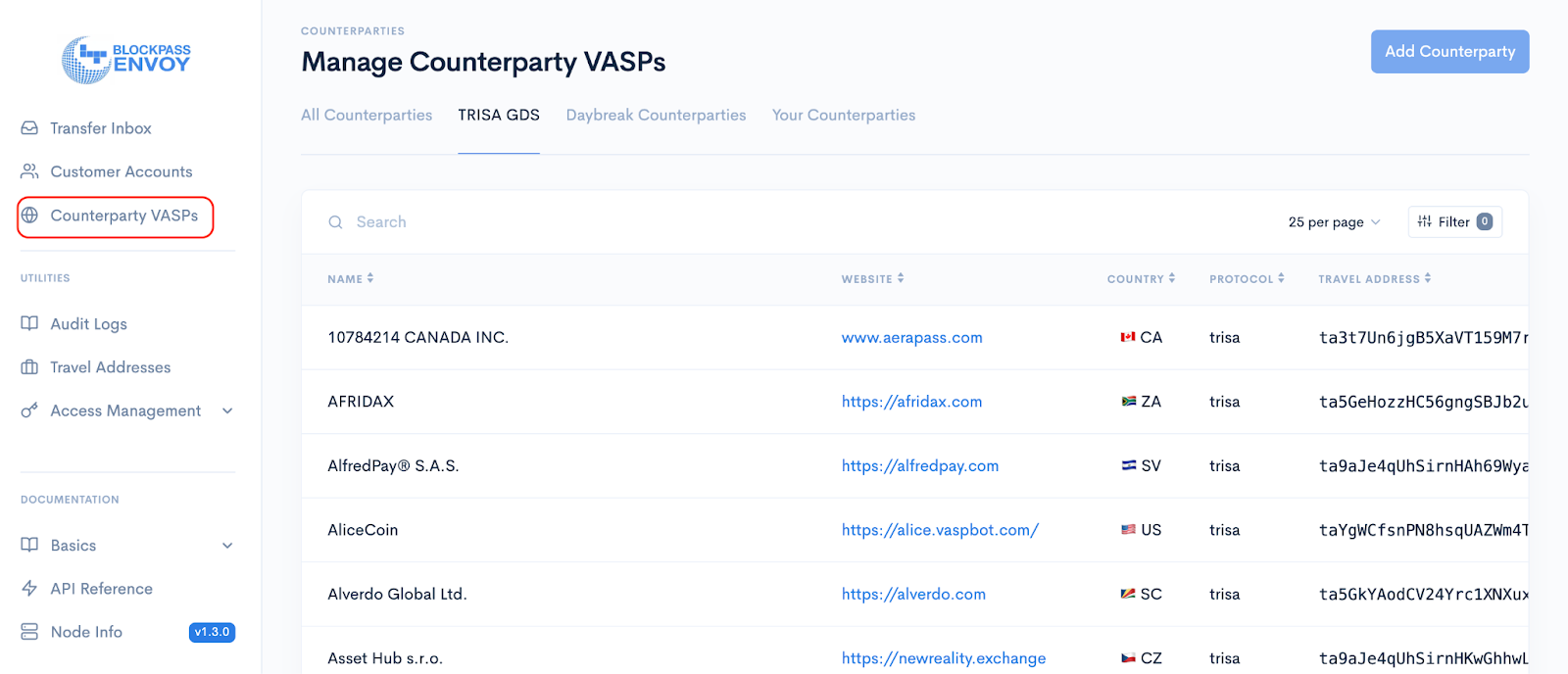Viewport: 1568px width, 674px height.
Task: Select Counterparty VASPs in sidebar
Action: coord(123,216)
